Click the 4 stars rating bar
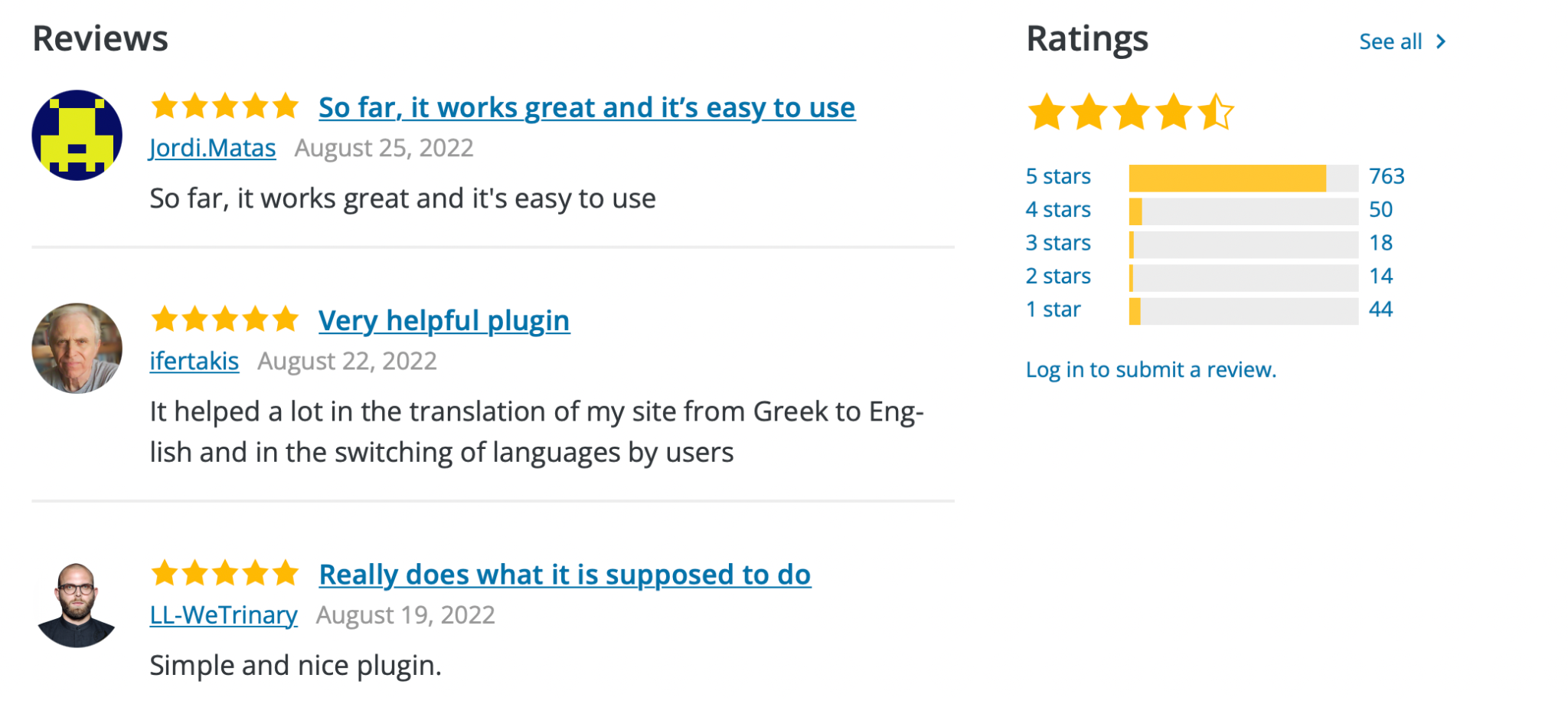1568x701 pixels. click(1243, 210)
